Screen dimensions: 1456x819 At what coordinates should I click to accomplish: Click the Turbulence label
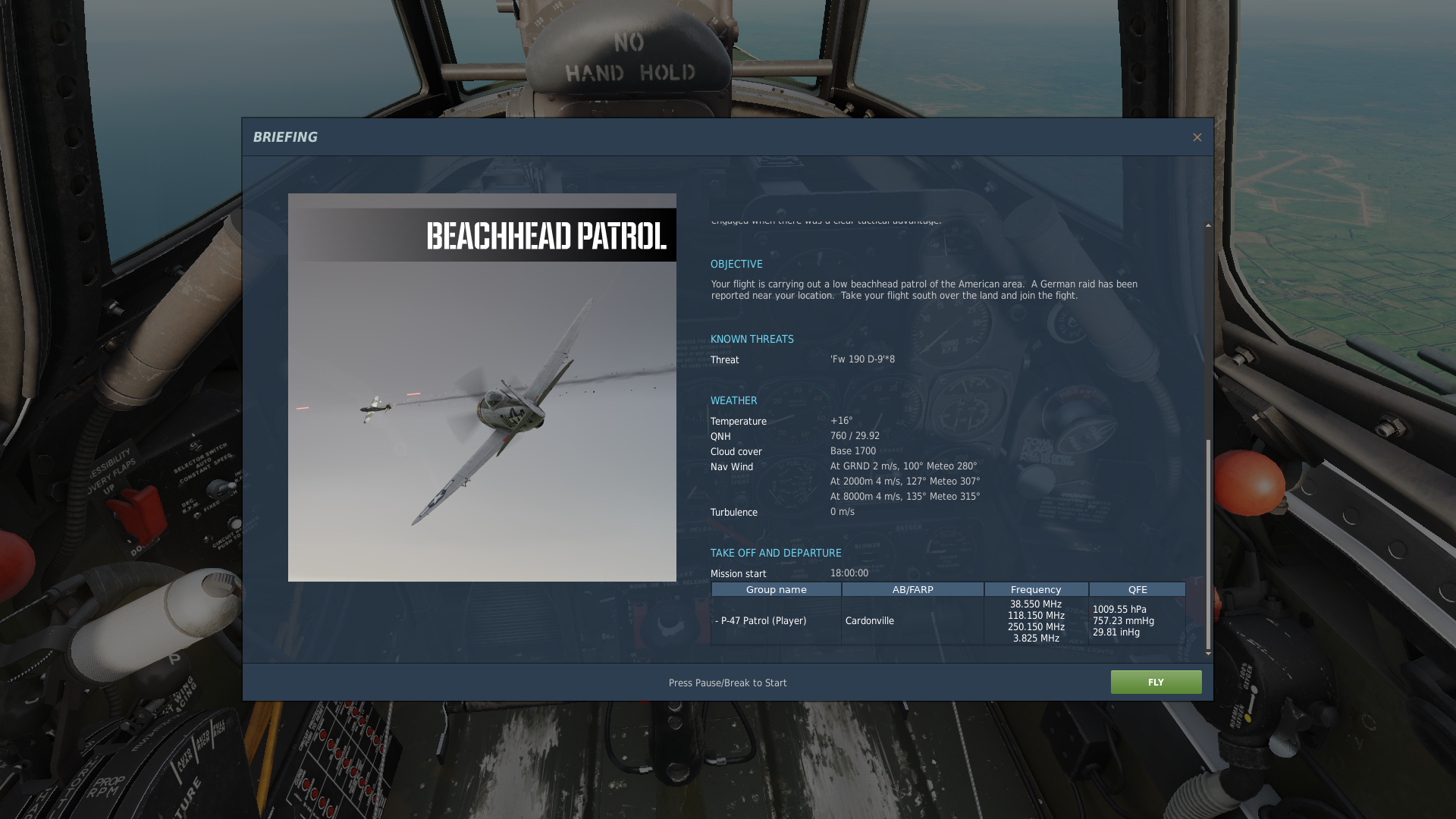point(734,513)
